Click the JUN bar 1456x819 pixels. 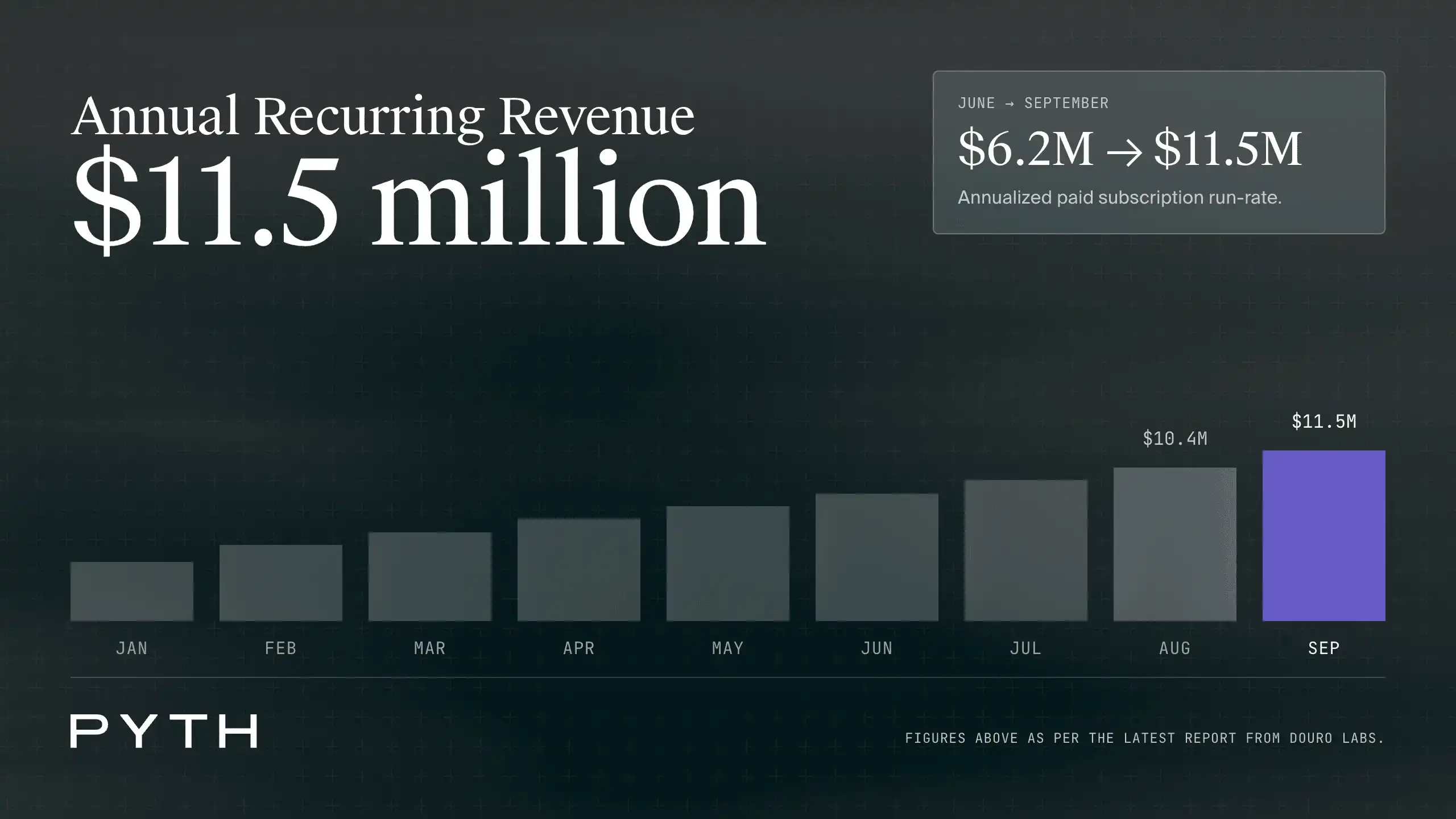pos(876,557)
